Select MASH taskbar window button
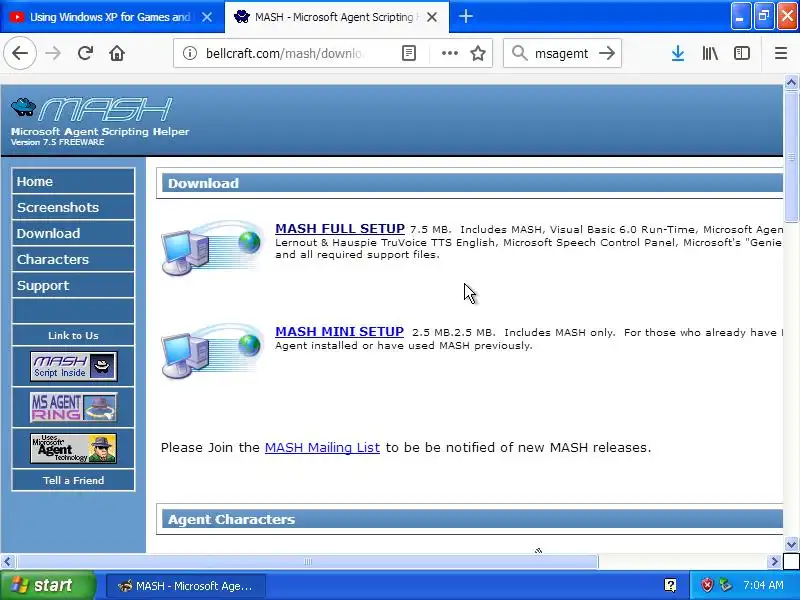 tap(186, 586)
